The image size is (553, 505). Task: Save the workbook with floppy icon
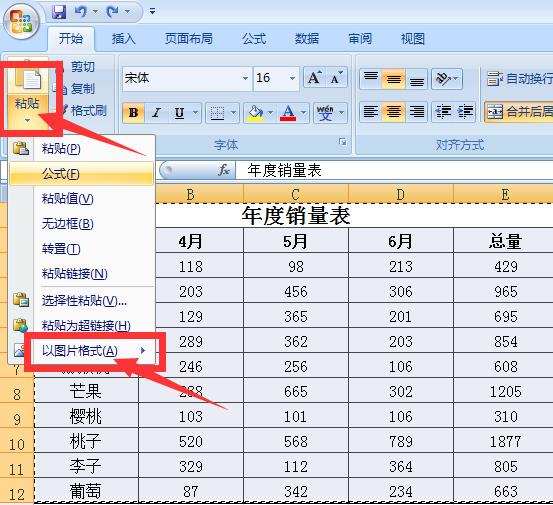pos(59,12)
